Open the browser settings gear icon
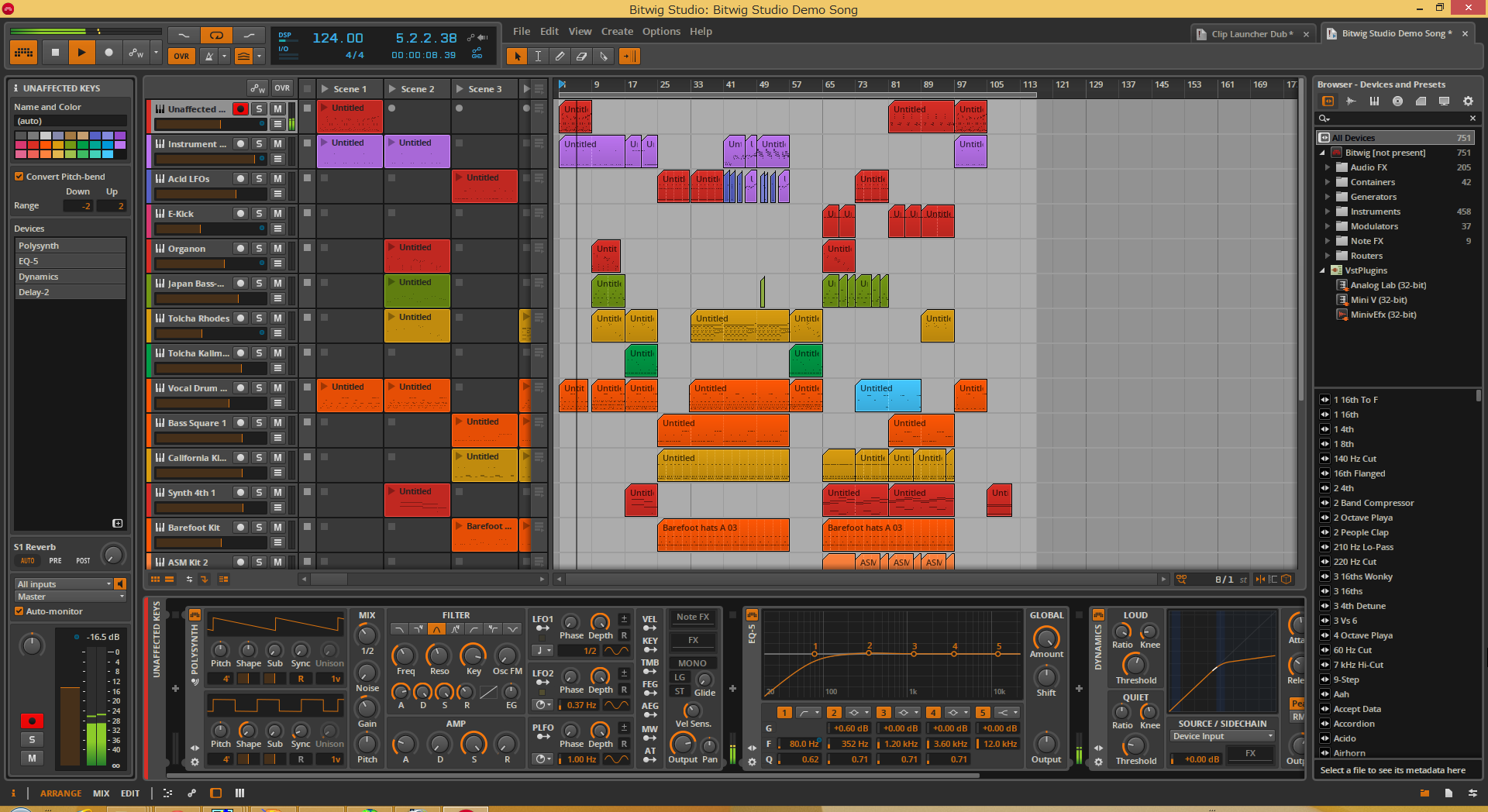Screen dimensions: 1488x812 point(1468,101)
